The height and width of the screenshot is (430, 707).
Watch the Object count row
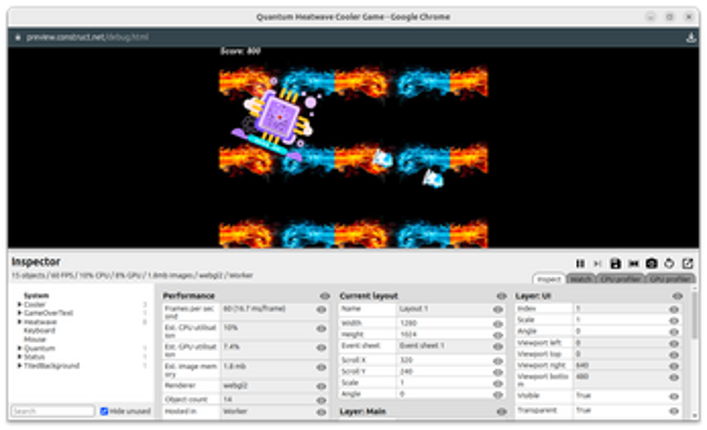[321, 400]
